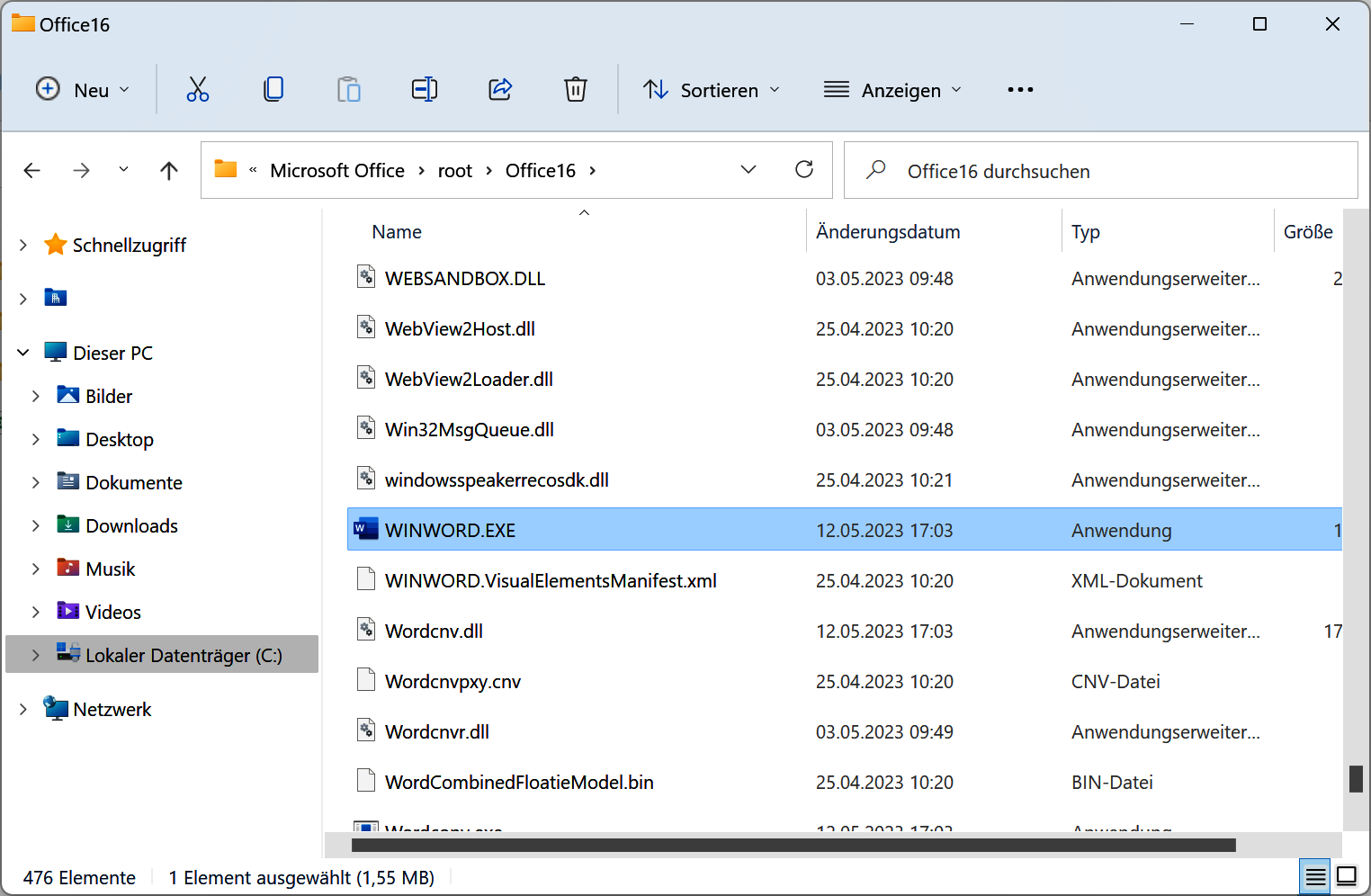Switch to large thumbnails view in status bar
The height and width of the screenshot is (896, 1371).
1347,876
